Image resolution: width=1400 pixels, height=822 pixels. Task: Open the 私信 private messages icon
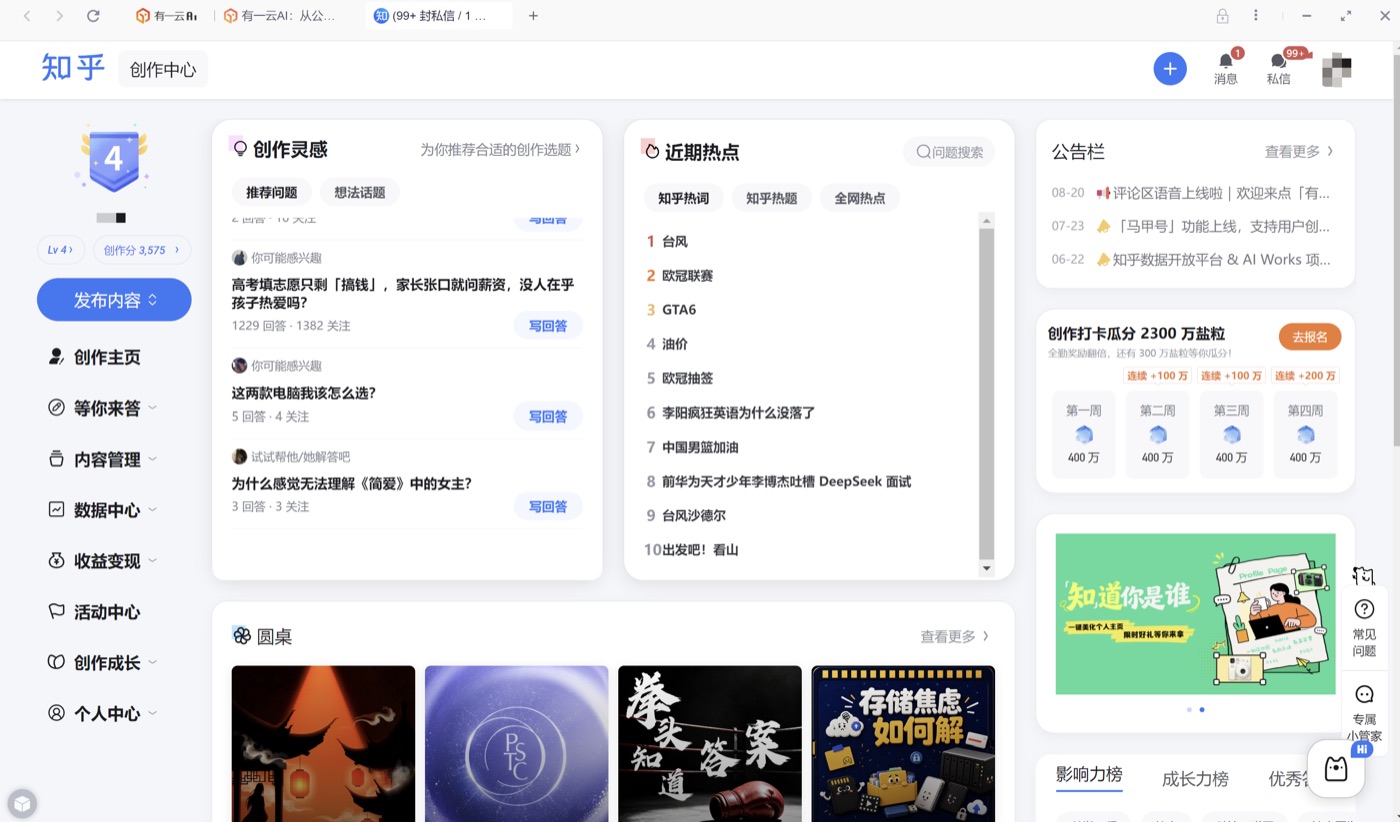click(1279, 68)
